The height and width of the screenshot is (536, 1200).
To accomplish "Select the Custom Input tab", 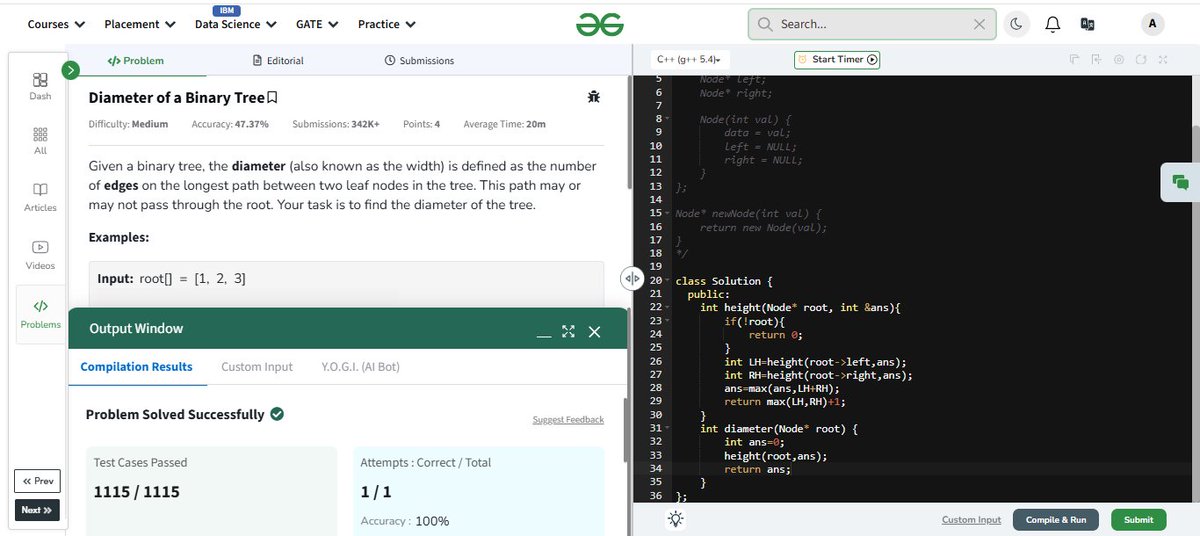I will pyautogui.click(x=257, y=367).
